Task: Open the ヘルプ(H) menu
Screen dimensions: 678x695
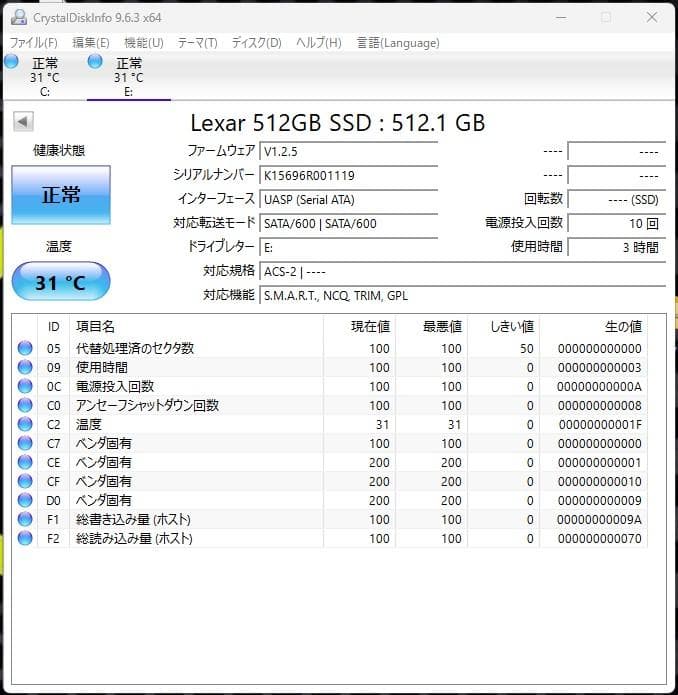Action: (x=319, y=43)
